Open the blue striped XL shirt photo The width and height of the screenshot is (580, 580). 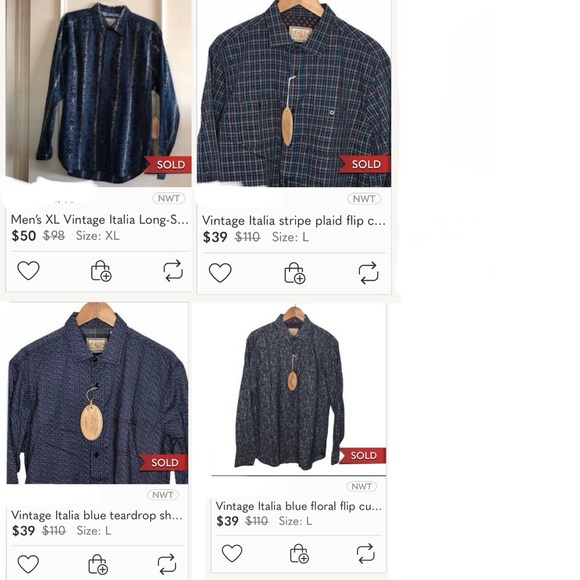click(x=99, y=92)
